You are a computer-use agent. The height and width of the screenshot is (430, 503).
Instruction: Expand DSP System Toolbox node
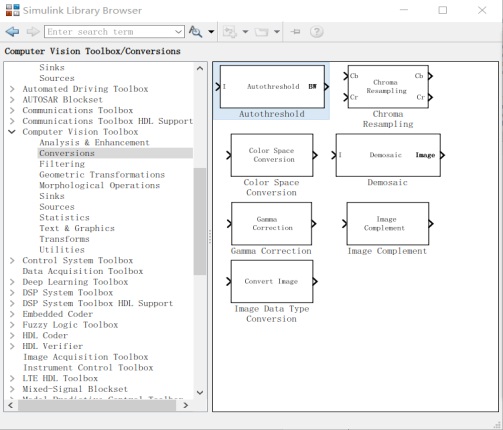pyautogui.click(x=12, y=293)
